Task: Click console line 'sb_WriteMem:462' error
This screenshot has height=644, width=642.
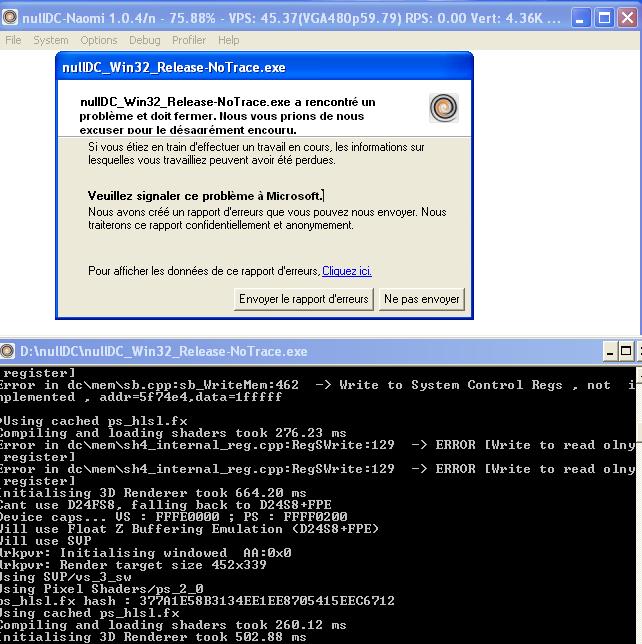Action: [318, 385]
